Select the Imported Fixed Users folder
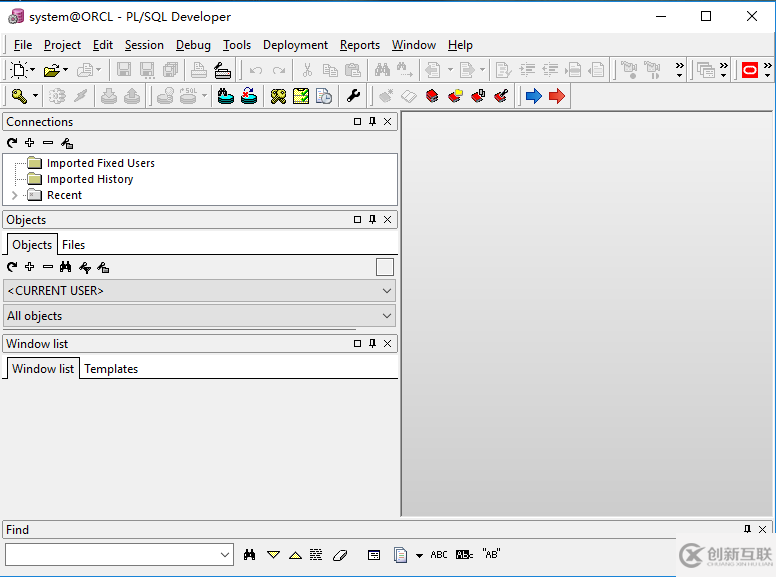 (x=100, y=163)
